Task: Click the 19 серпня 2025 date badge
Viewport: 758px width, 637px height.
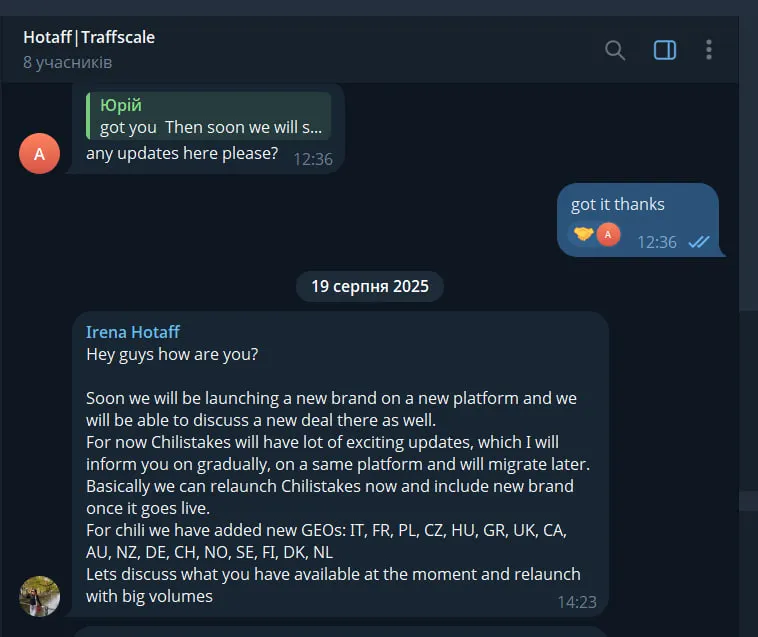Action: [x=370, y=286]
